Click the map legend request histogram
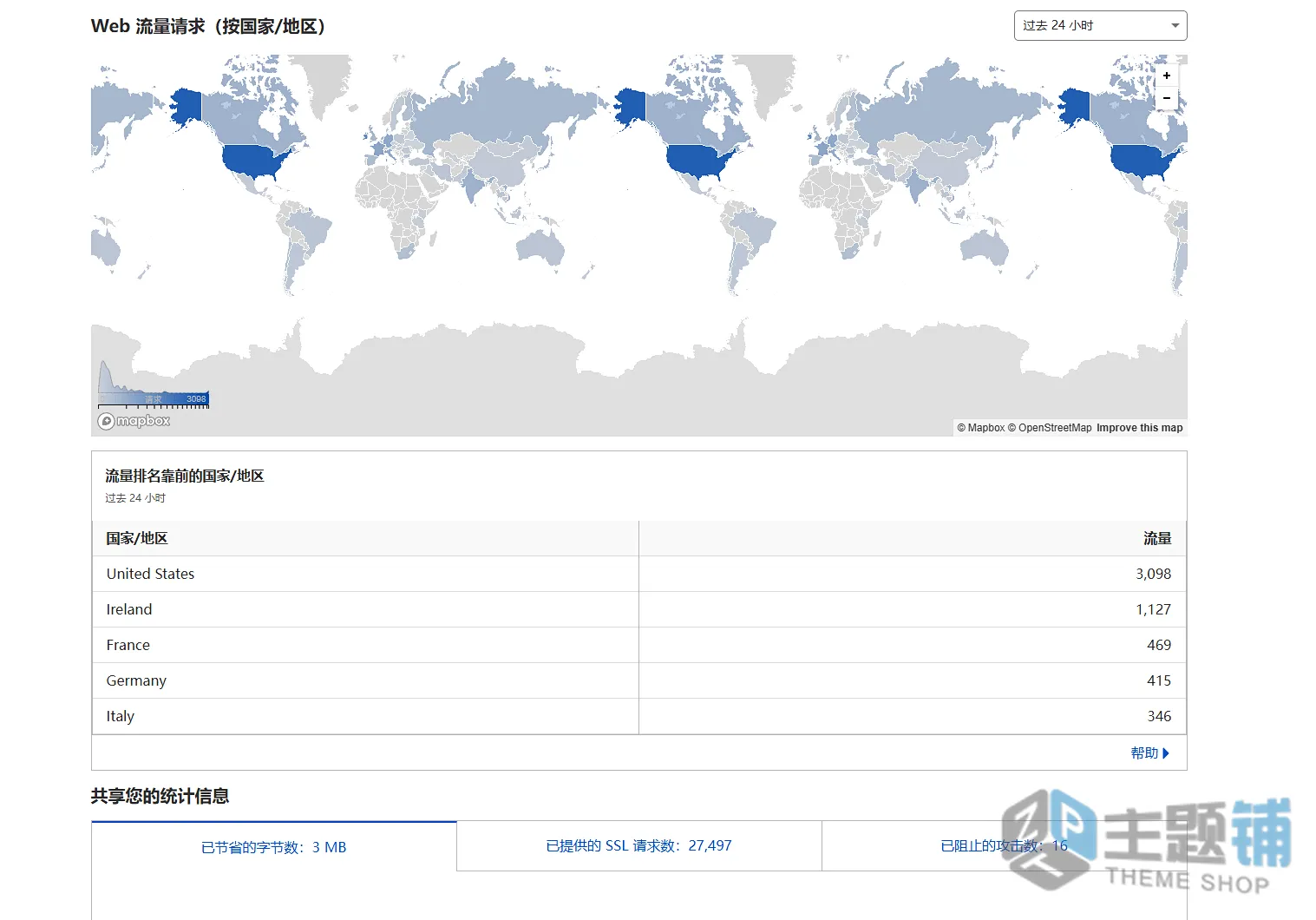 [154, 384]
